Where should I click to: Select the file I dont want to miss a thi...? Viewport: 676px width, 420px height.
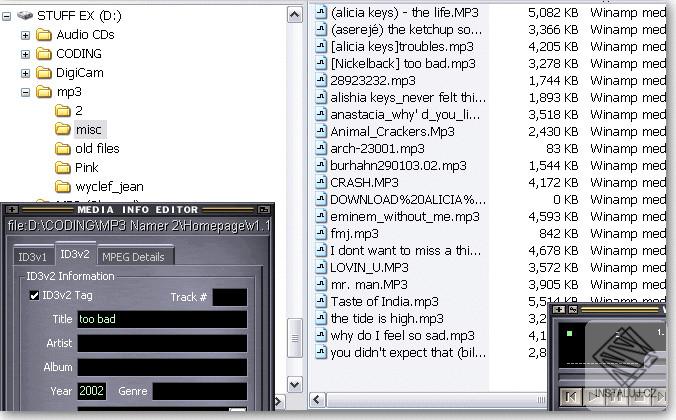(405, 251)
